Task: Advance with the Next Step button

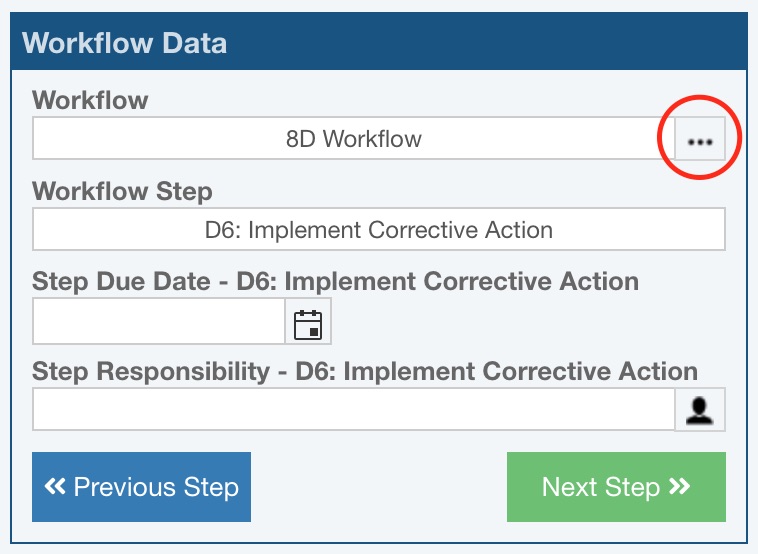Action: click(616, 487)
